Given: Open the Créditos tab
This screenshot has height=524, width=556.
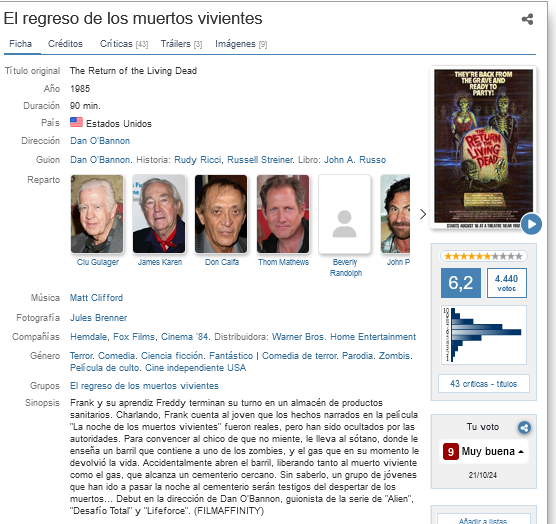Looking at the screenshot, I should [65, 44].
